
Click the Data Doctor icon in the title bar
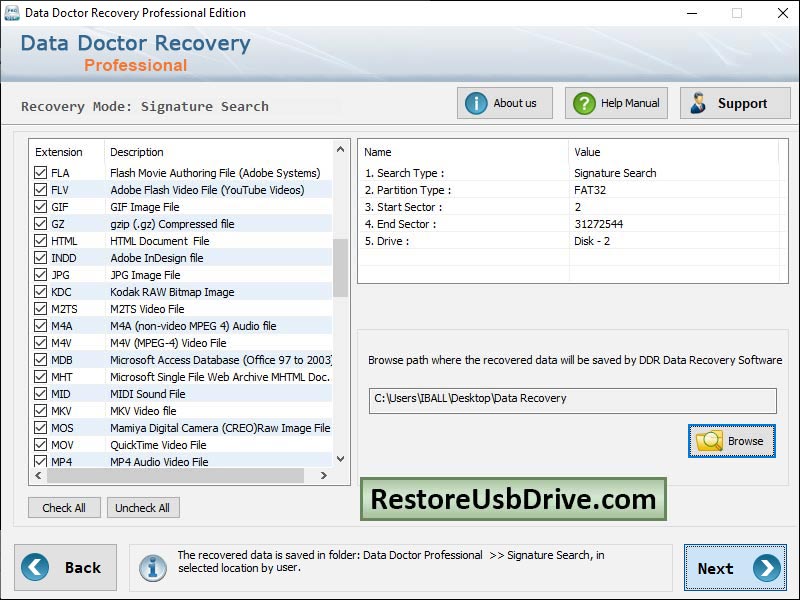12,13
